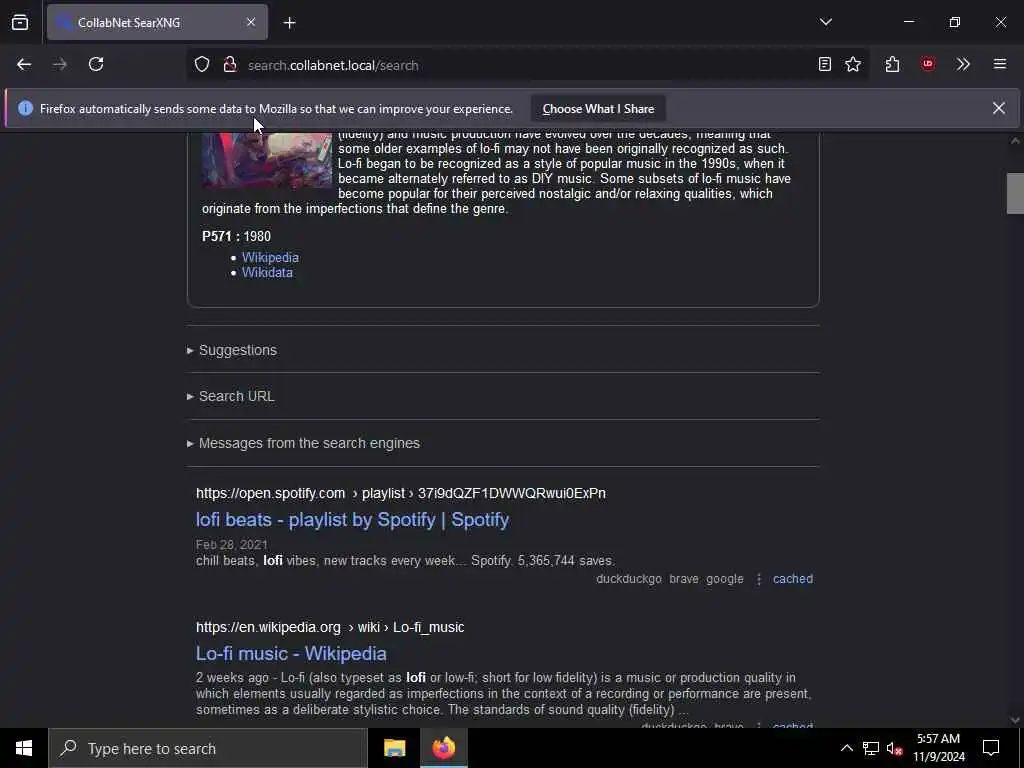This screenshot has width=1024, height=768.
Task: Click the 'Feb 28, 2021' result date
Action: [232, 545]
